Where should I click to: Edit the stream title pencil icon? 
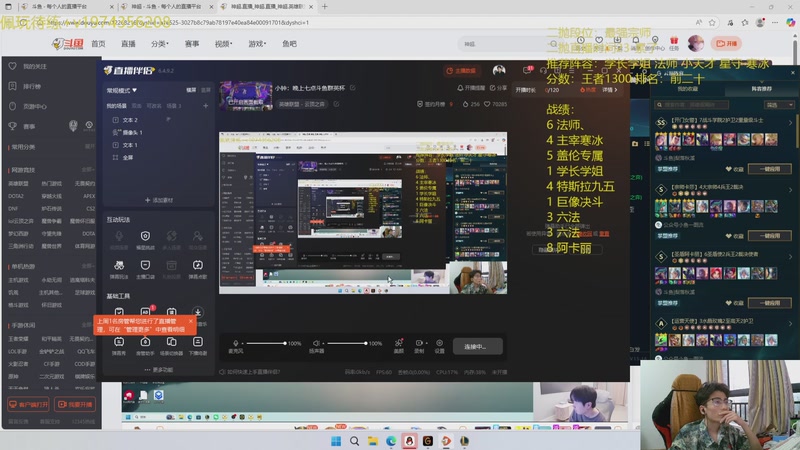353,88
